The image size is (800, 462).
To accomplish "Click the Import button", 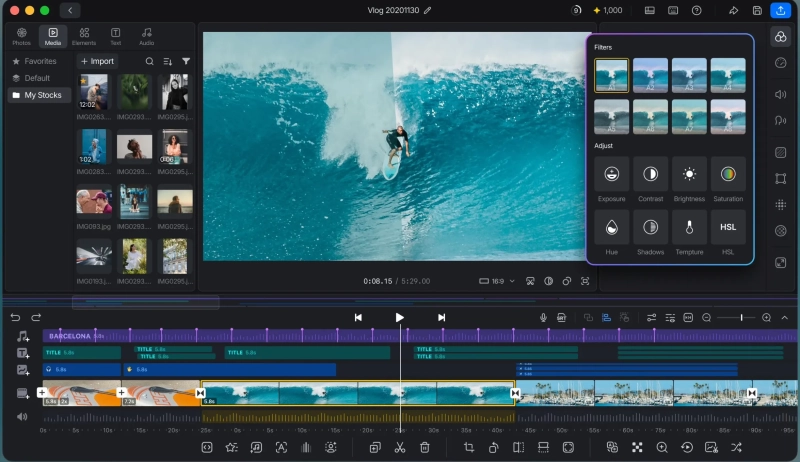I will coord(97,61).
